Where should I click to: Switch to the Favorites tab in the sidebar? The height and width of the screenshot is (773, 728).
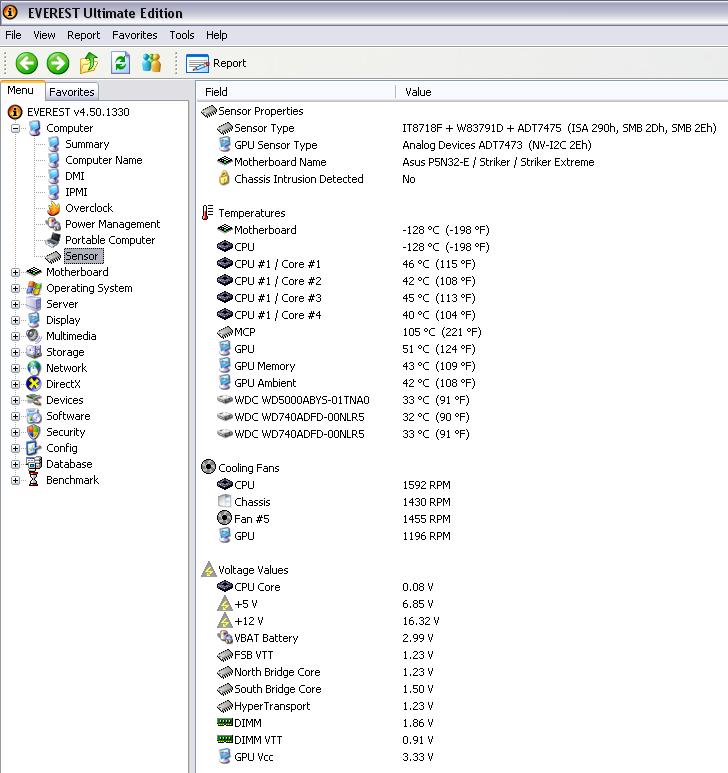[71, 92]
